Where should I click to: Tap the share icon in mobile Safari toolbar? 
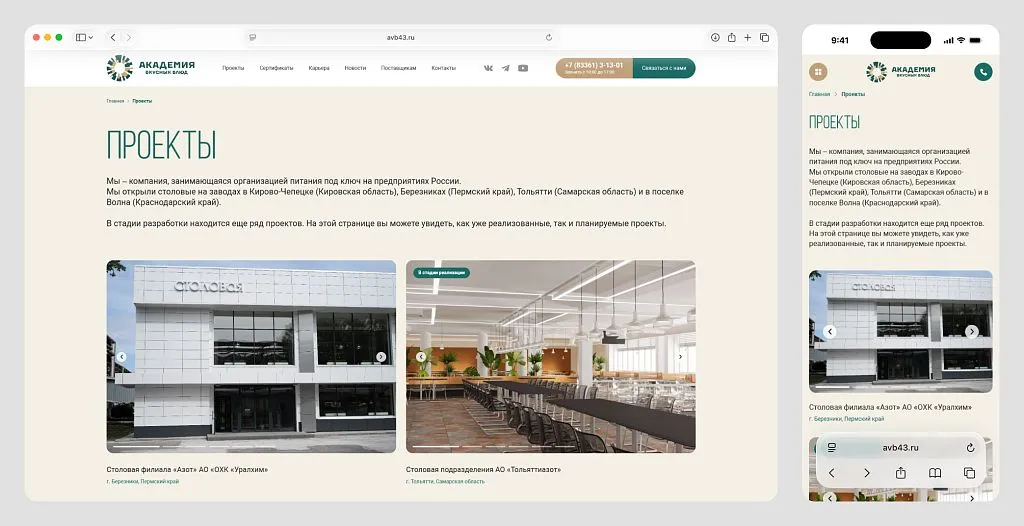[x=901, y=473]
